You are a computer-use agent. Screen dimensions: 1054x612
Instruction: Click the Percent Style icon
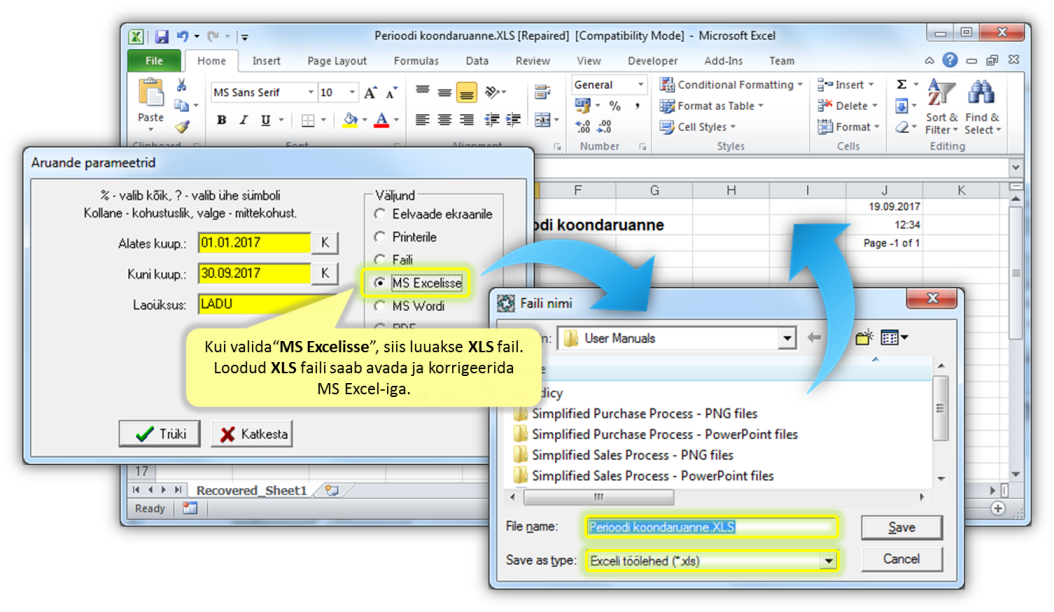tap(614, 106)
